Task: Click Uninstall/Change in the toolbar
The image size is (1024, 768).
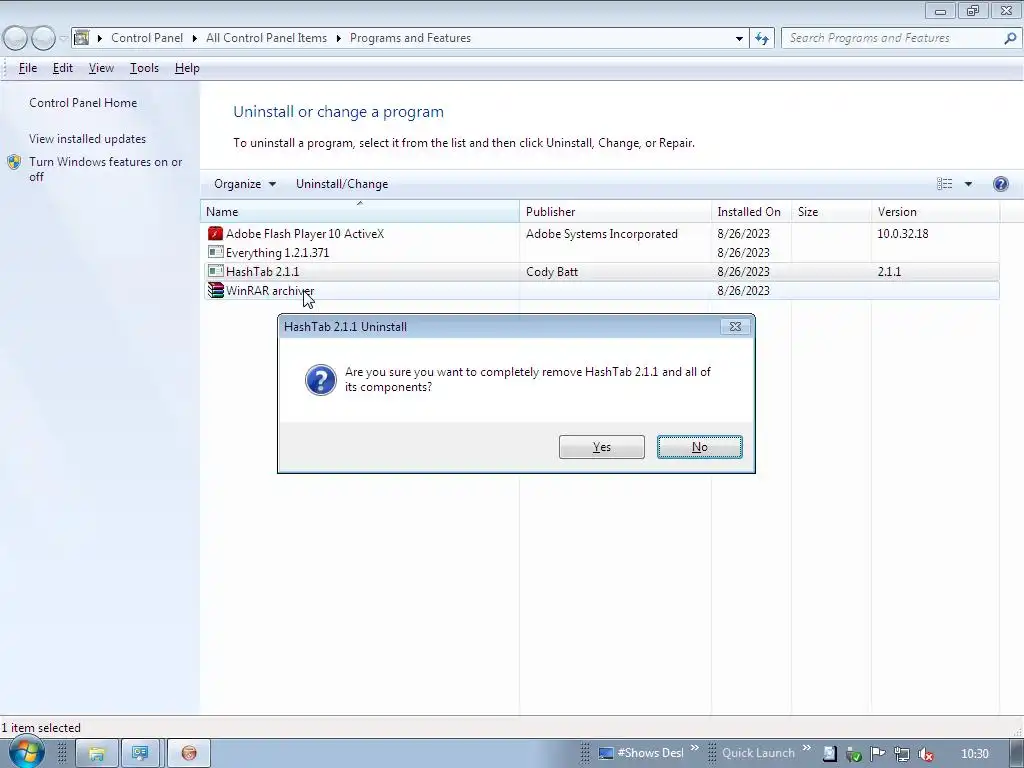Action: click(x=342, y=184)
